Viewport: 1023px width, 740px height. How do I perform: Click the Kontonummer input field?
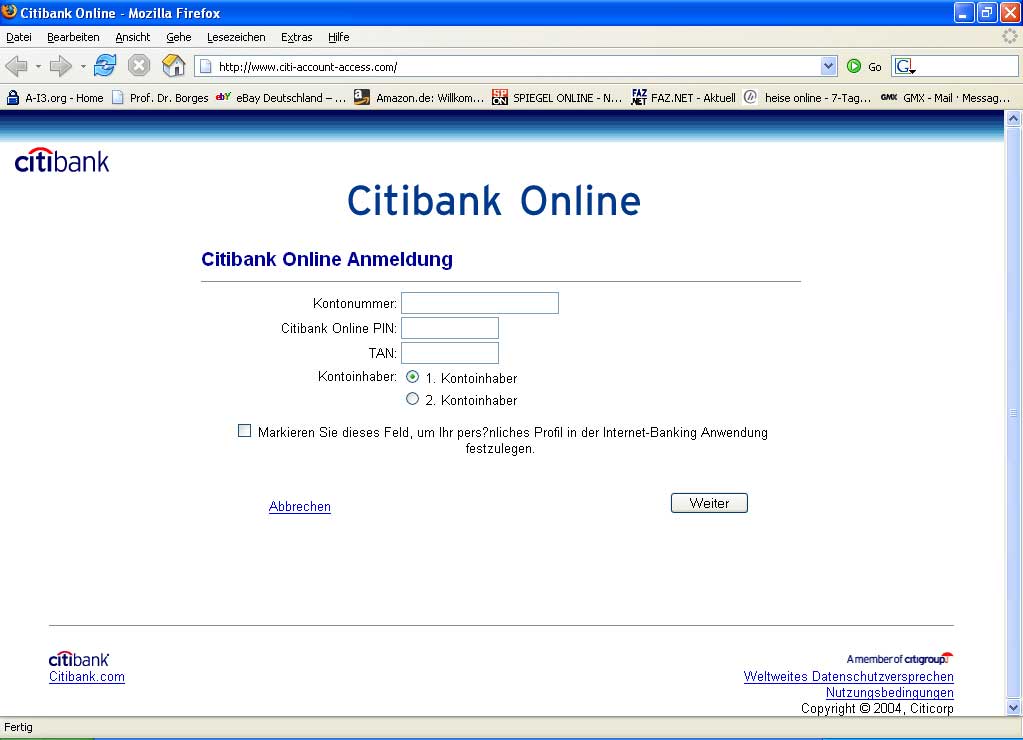[480, 303]
